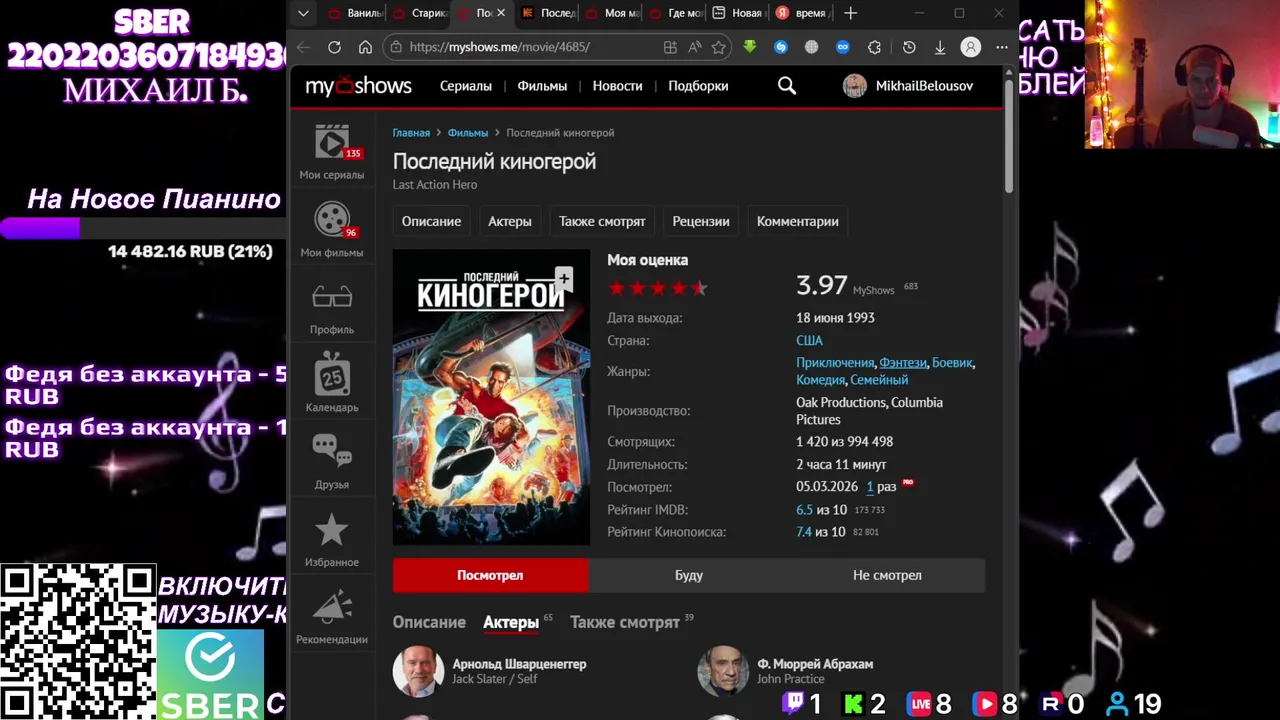
Task: Click the Shazam-like blue extension icon
Action: tap(781, 47)
